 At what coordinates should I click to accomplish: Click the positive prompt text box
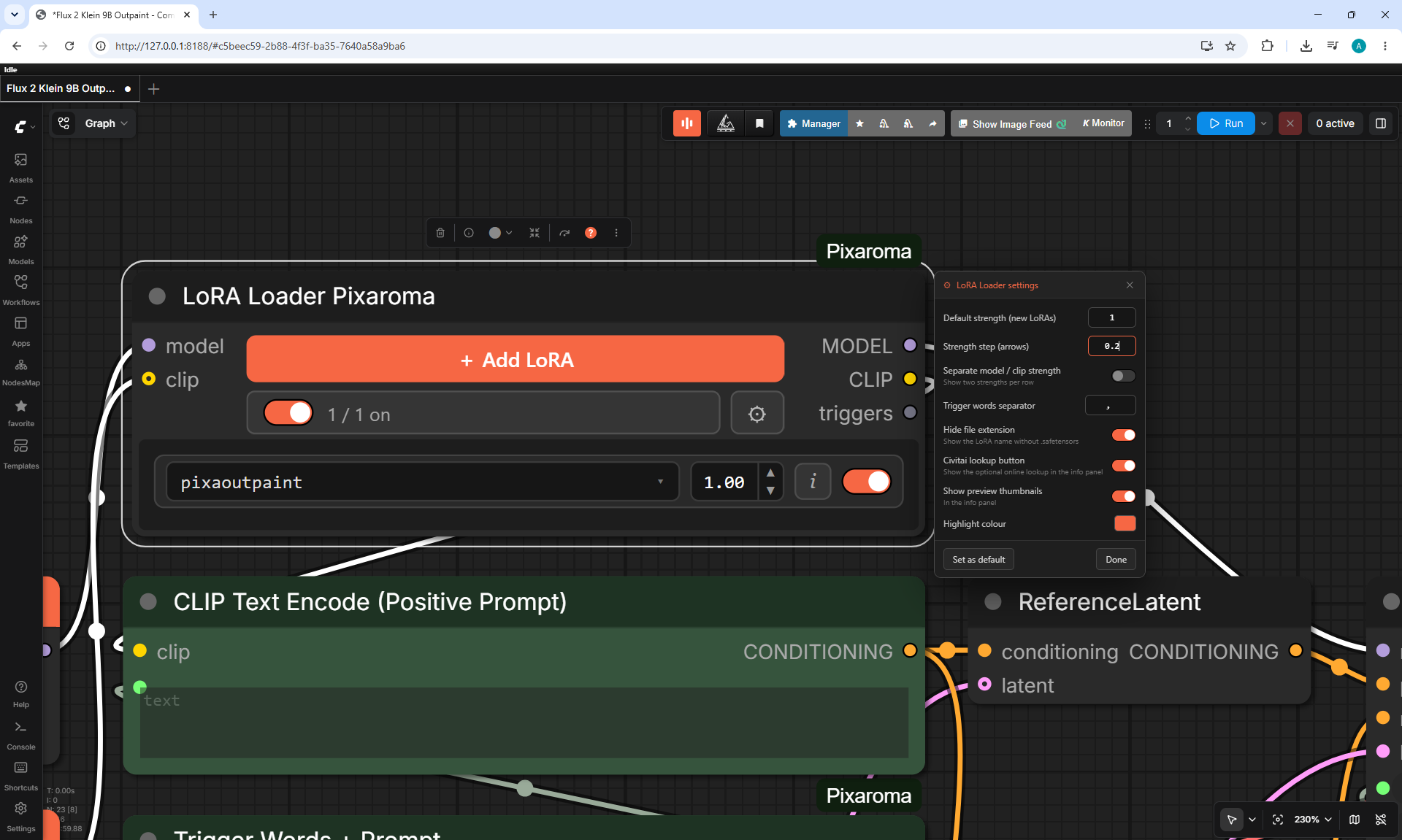(x=524, y=722)
